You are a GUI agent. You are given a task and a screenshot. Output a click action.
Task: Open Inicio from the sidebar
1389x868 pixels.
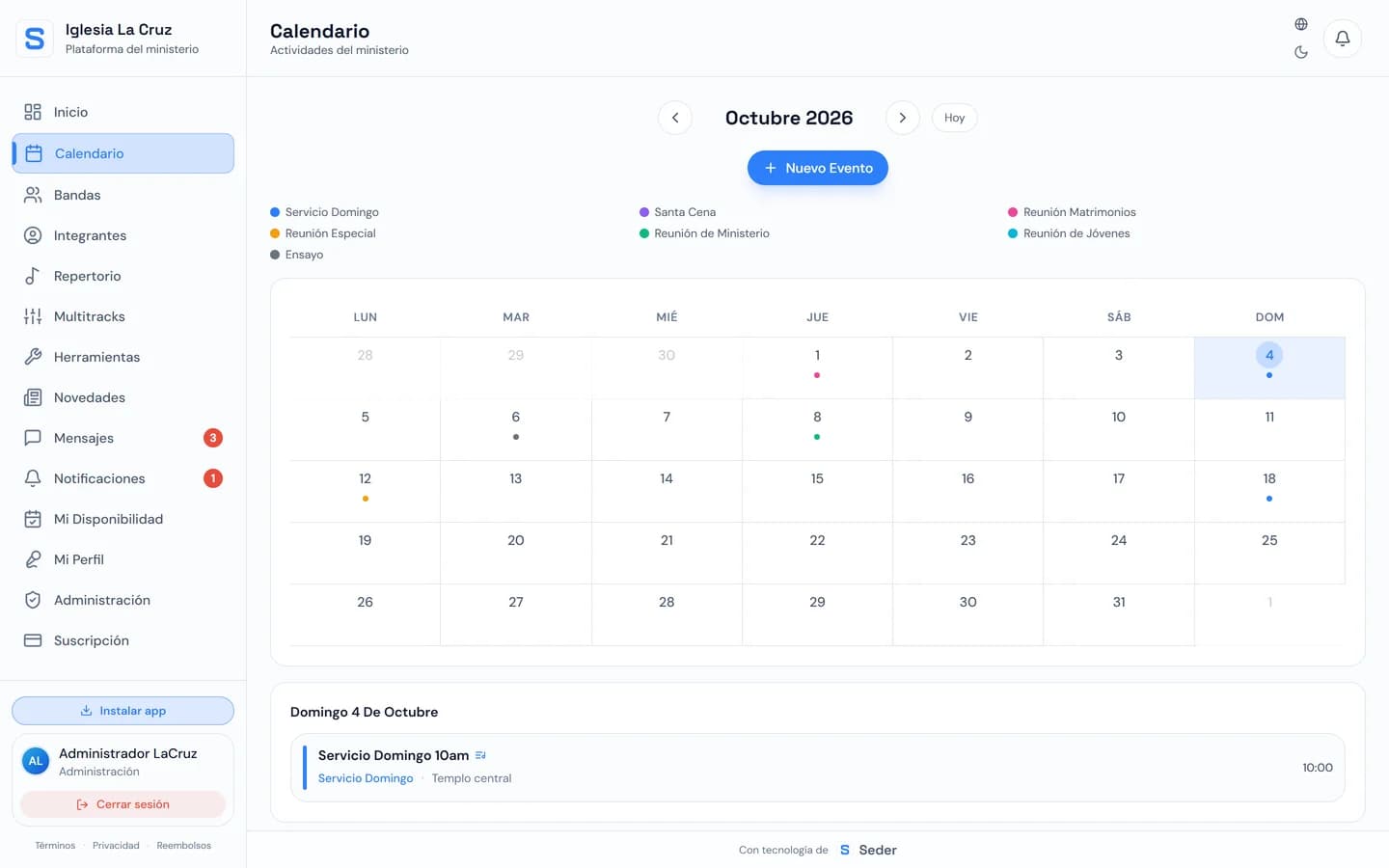pyautogui.click(x=123, y=112)
